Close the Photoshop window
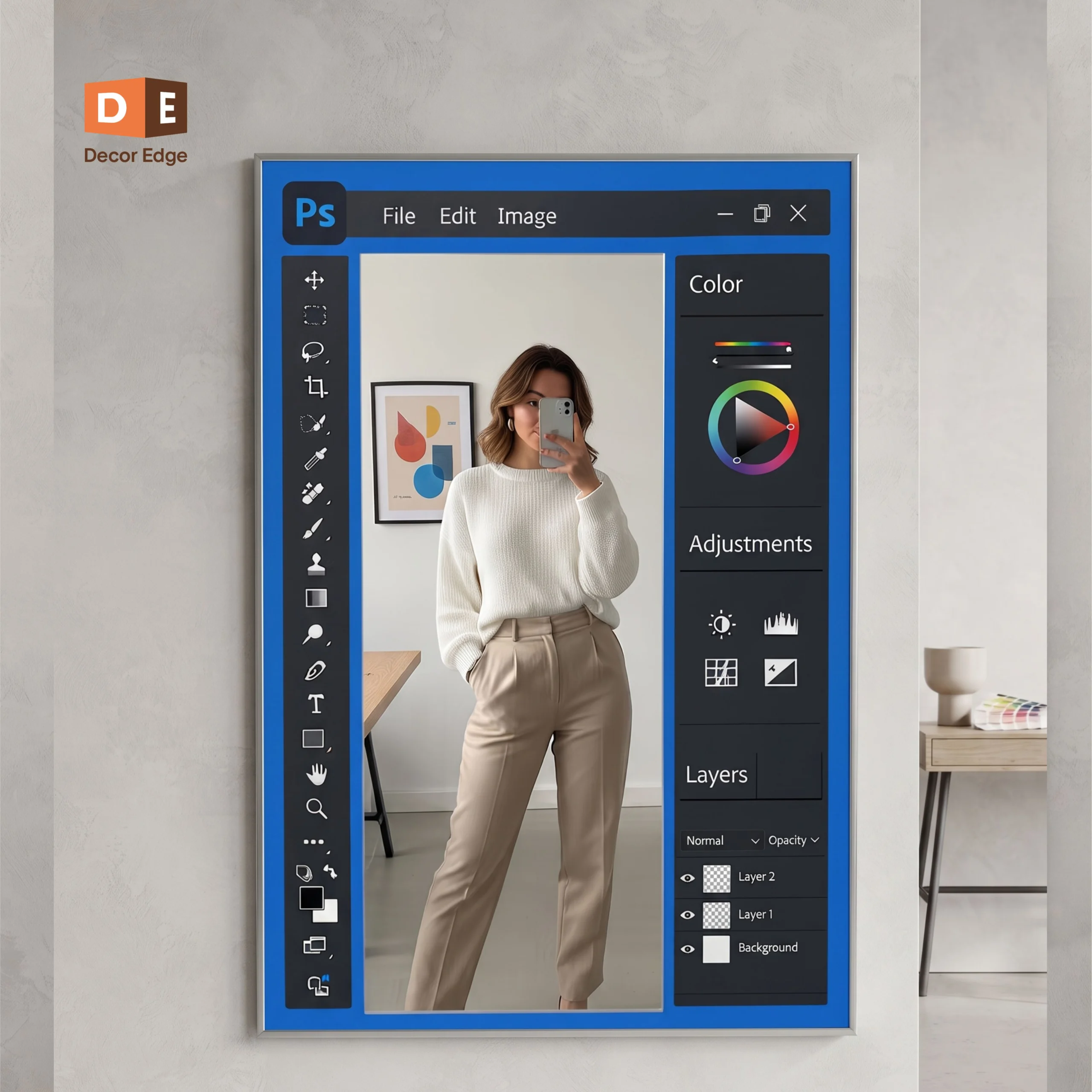Screen dimensions: 1092x1092 [798, 213]
